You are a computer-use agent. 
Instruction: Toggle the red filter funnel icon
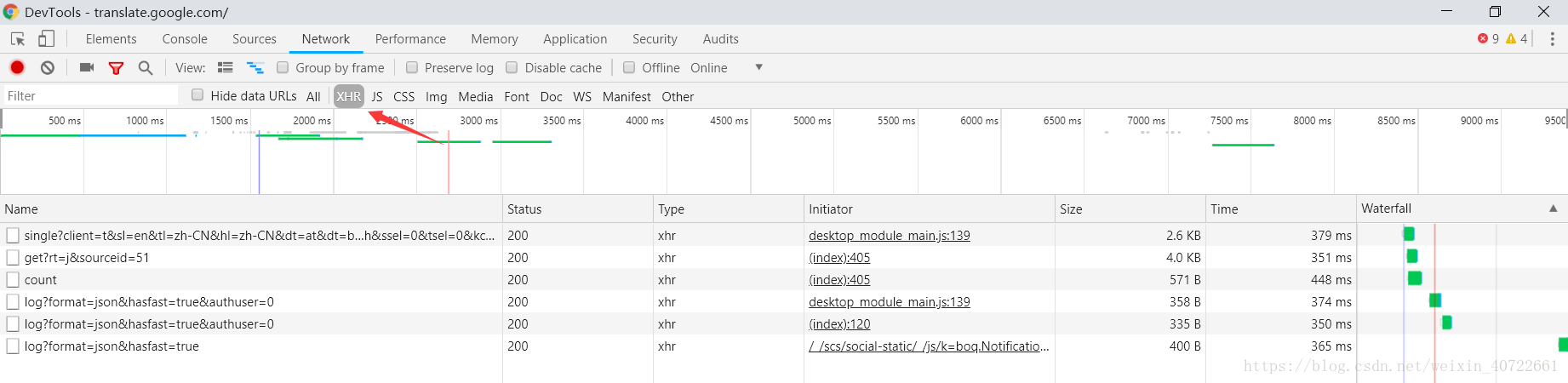[117, 68]
